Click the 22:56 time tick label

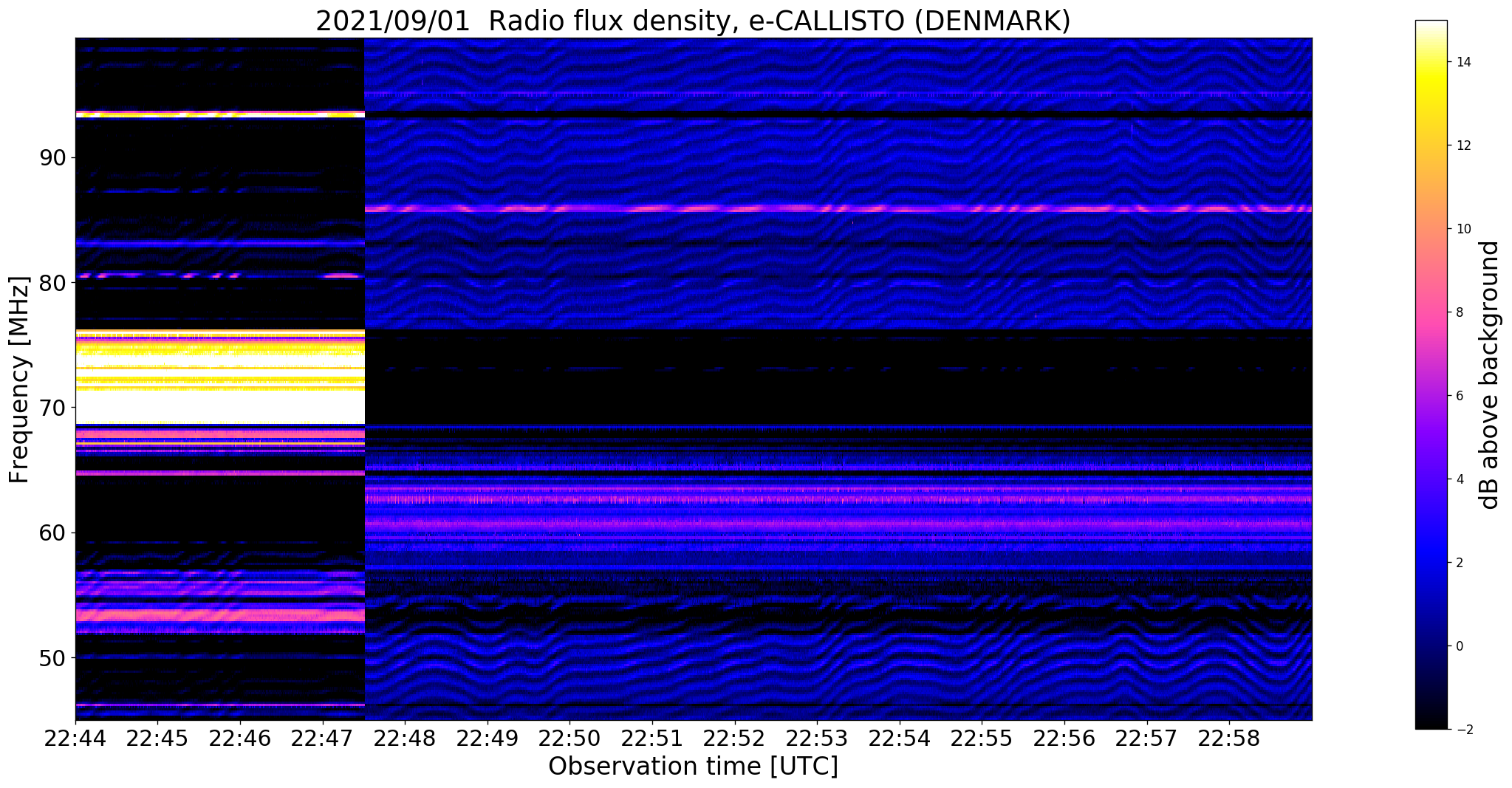coord(1064,739)
